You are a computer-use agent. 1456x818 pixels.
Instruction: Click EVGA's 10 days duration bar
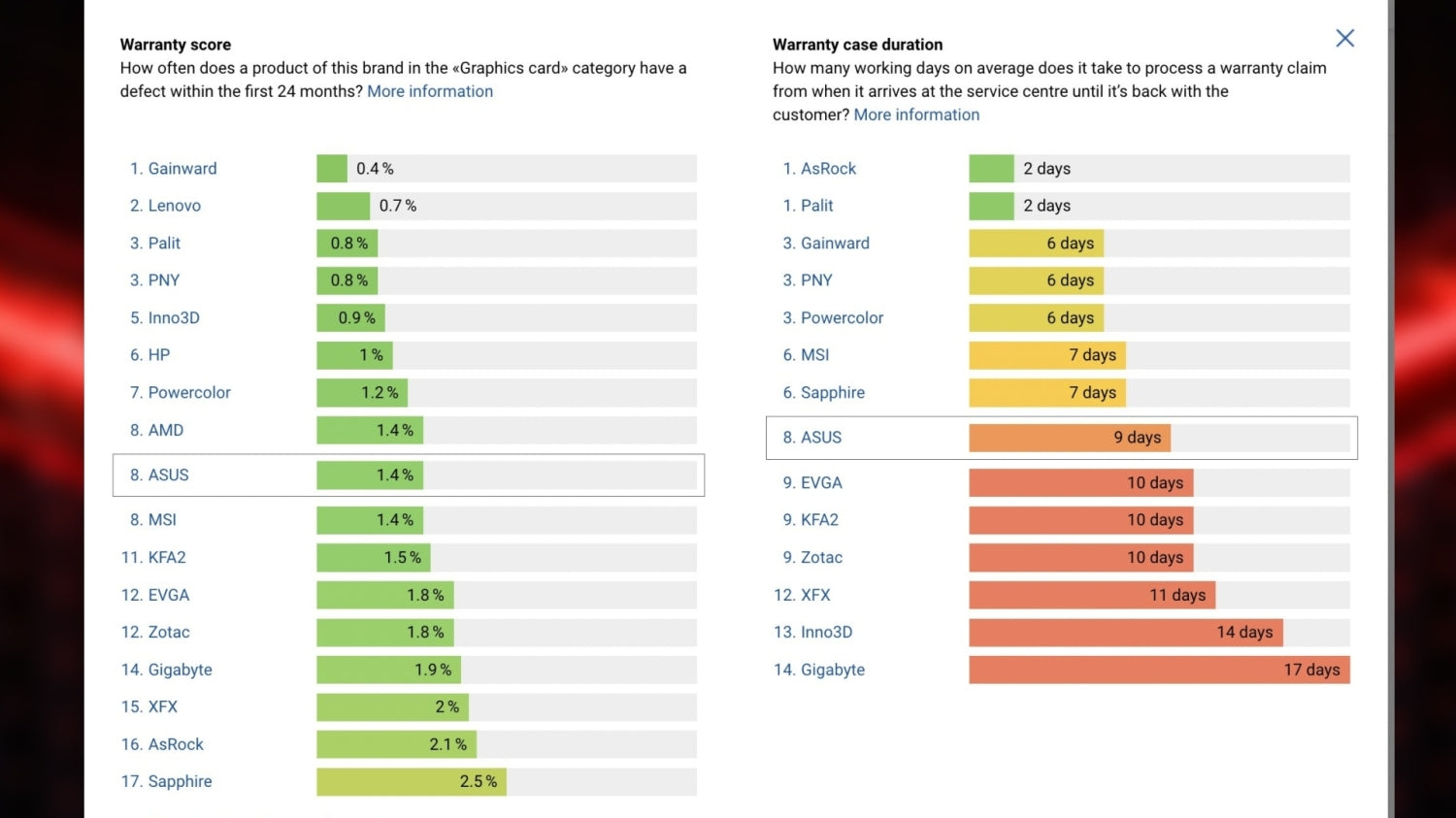(x=1080, y=483)
